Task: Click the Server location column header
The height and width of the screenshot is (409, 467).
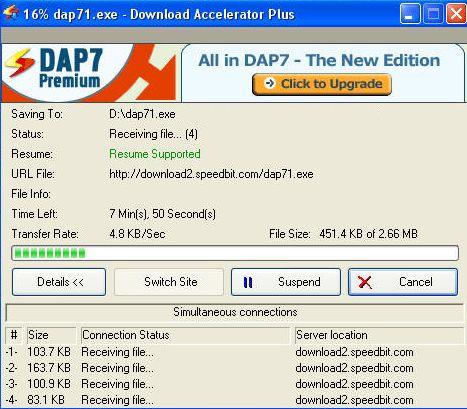Action: pyautogui.click(x=379, y=335)
